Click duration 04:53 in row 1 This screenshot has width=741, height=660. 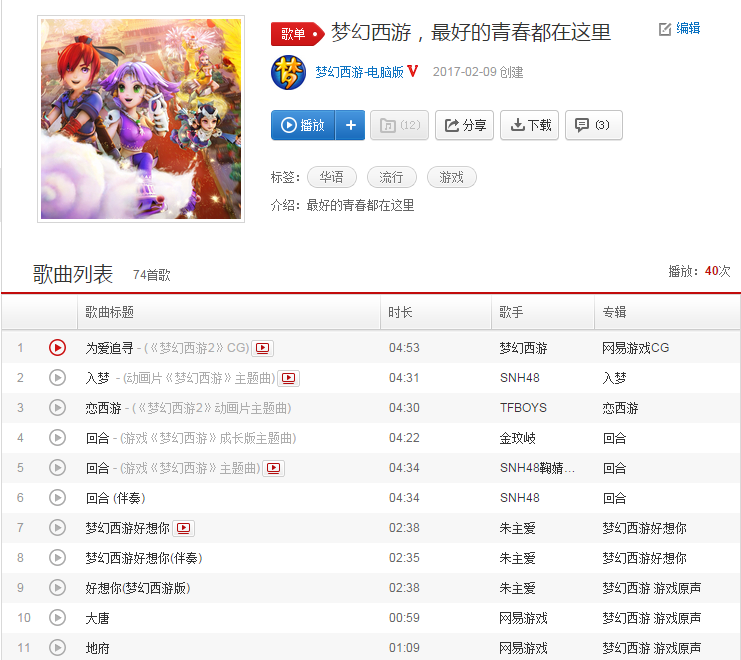(x=404, y=348)
